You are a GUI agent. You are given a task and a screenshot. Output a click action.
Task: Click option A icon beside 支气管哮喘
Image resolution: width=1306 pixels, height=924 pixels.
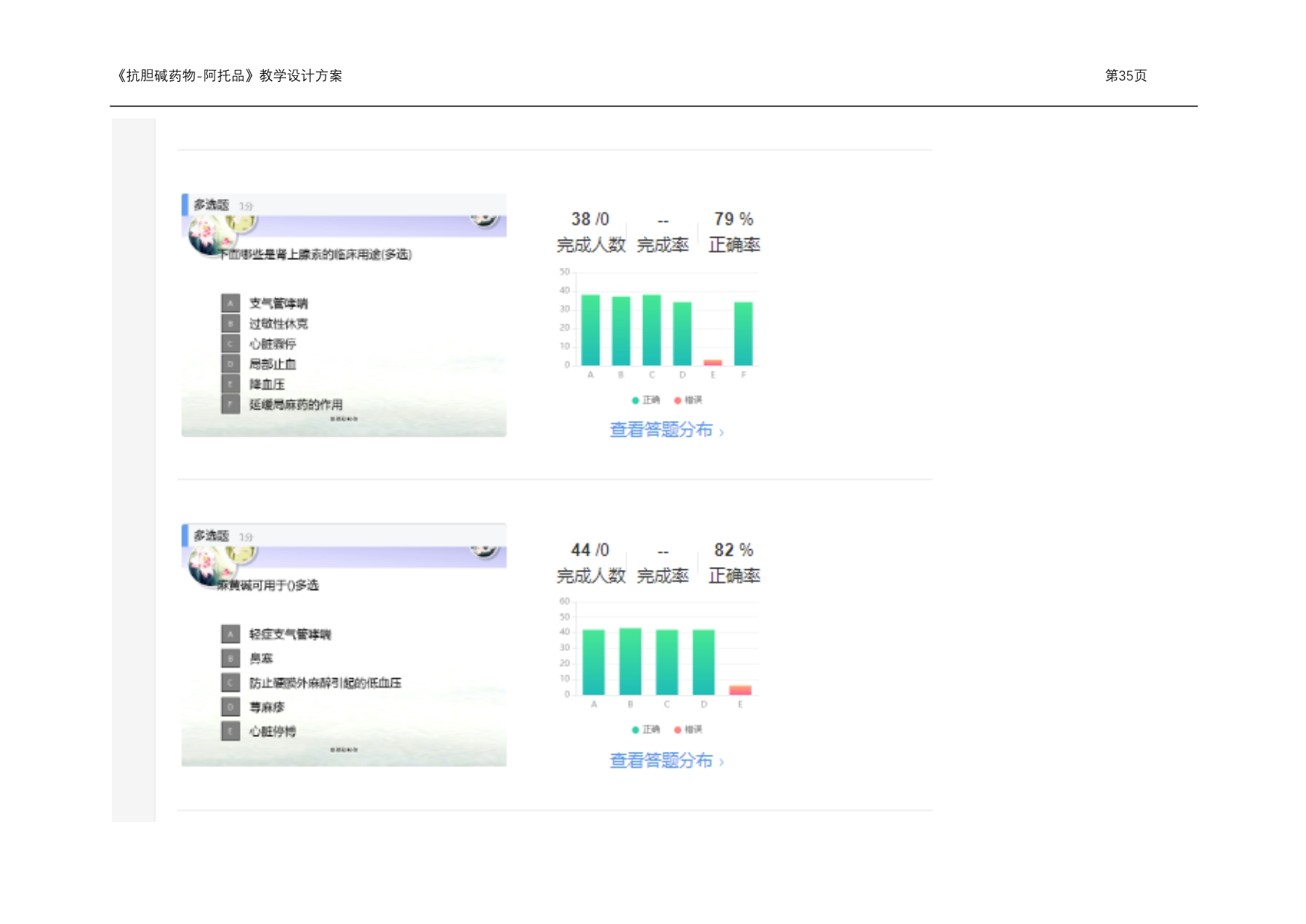click(230, 303)
